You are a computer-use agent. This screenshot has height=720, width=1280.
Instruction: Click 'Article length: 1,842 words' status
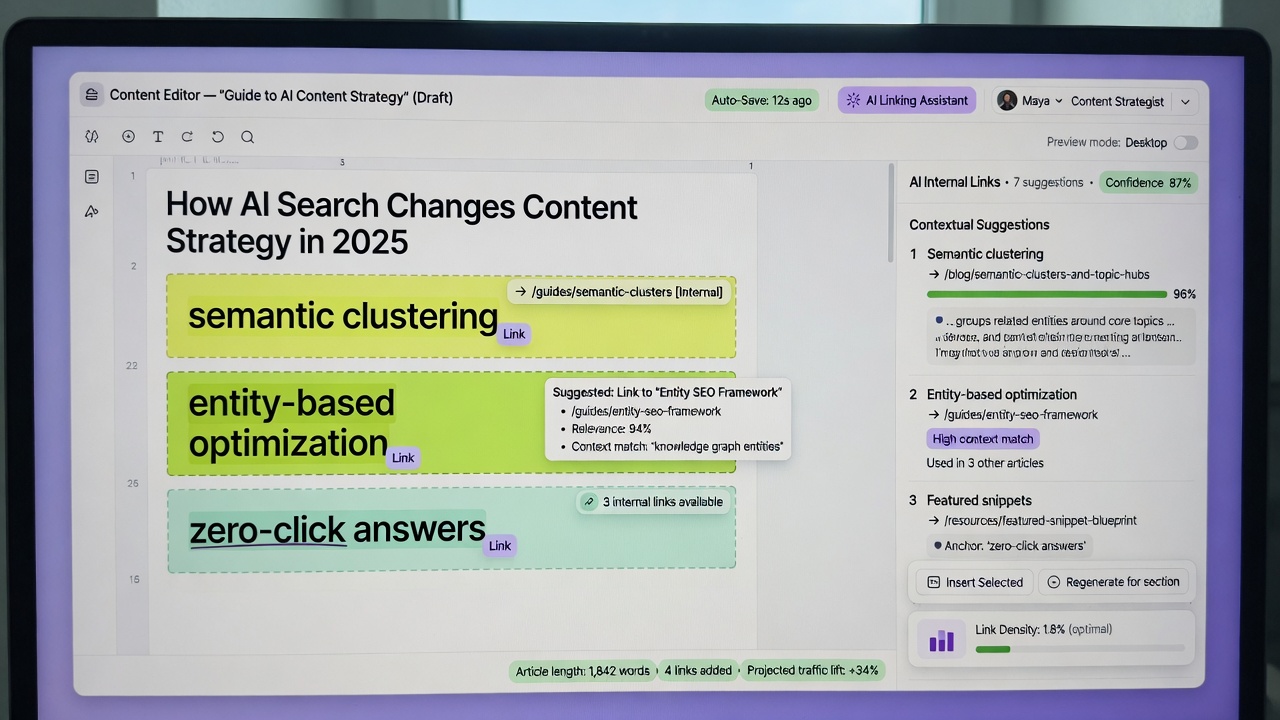tap(582, 670)
